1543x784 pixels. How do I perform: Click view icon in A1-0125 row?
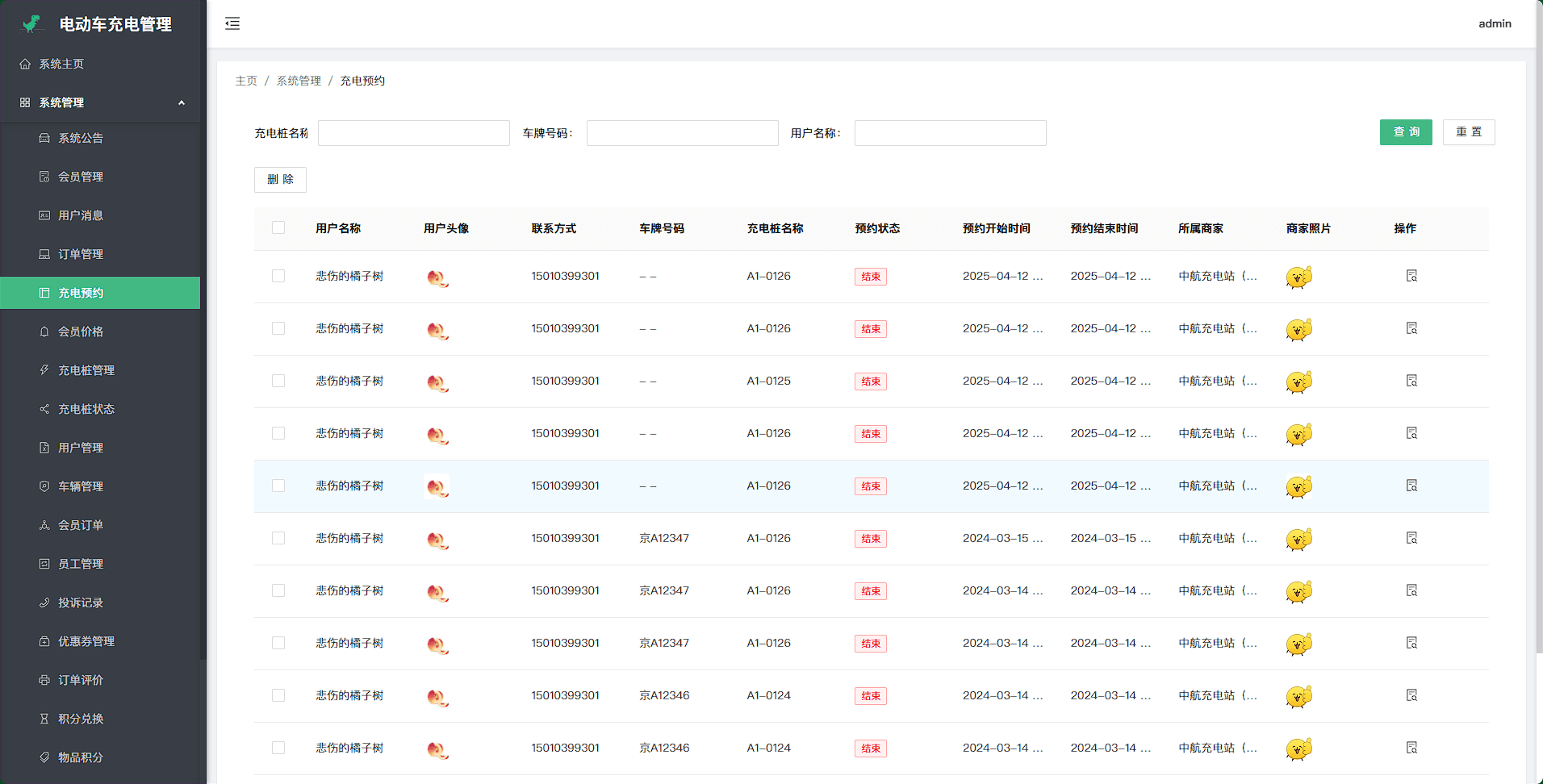[x=1411, y=381]
